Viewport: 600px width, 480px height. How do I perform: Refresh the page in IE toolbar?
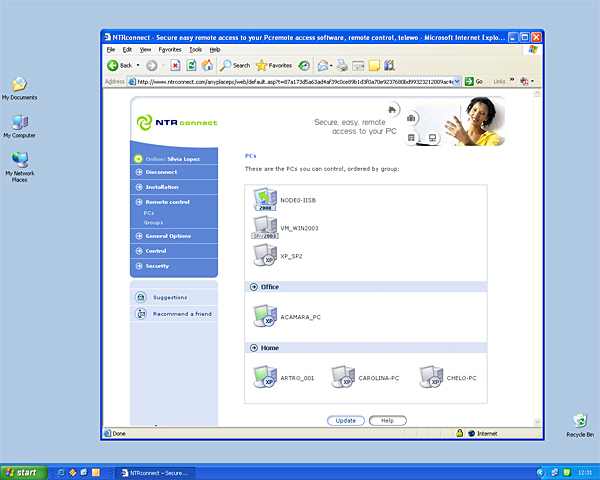coord(191,65)
